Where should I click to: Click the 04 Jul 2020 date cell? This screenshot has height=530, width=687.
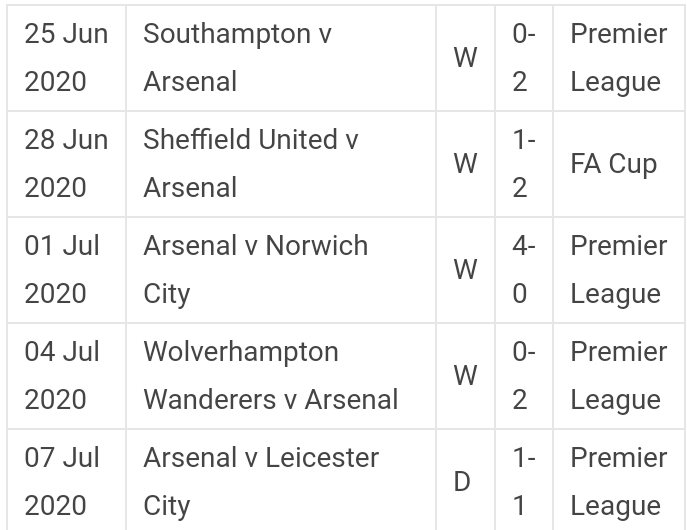(x=62, y=376)
